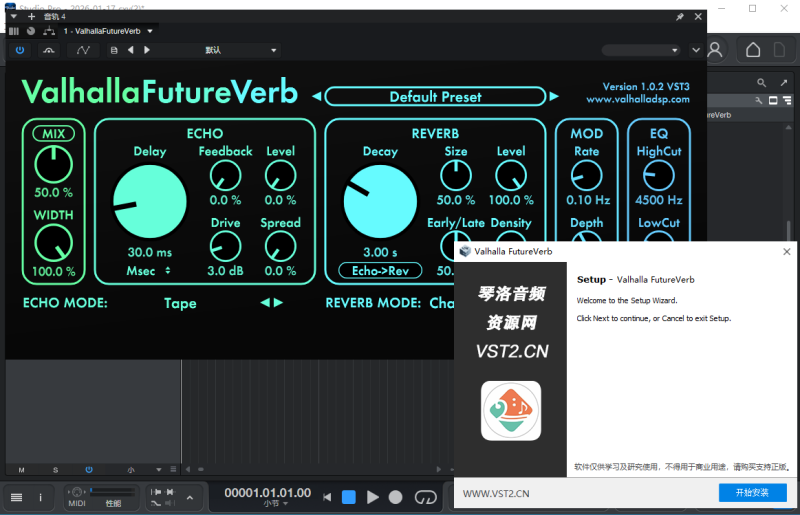The image size is (800, 515).
Task: Click the EQ HighCut knob
Action: click(x=659, y=176)
